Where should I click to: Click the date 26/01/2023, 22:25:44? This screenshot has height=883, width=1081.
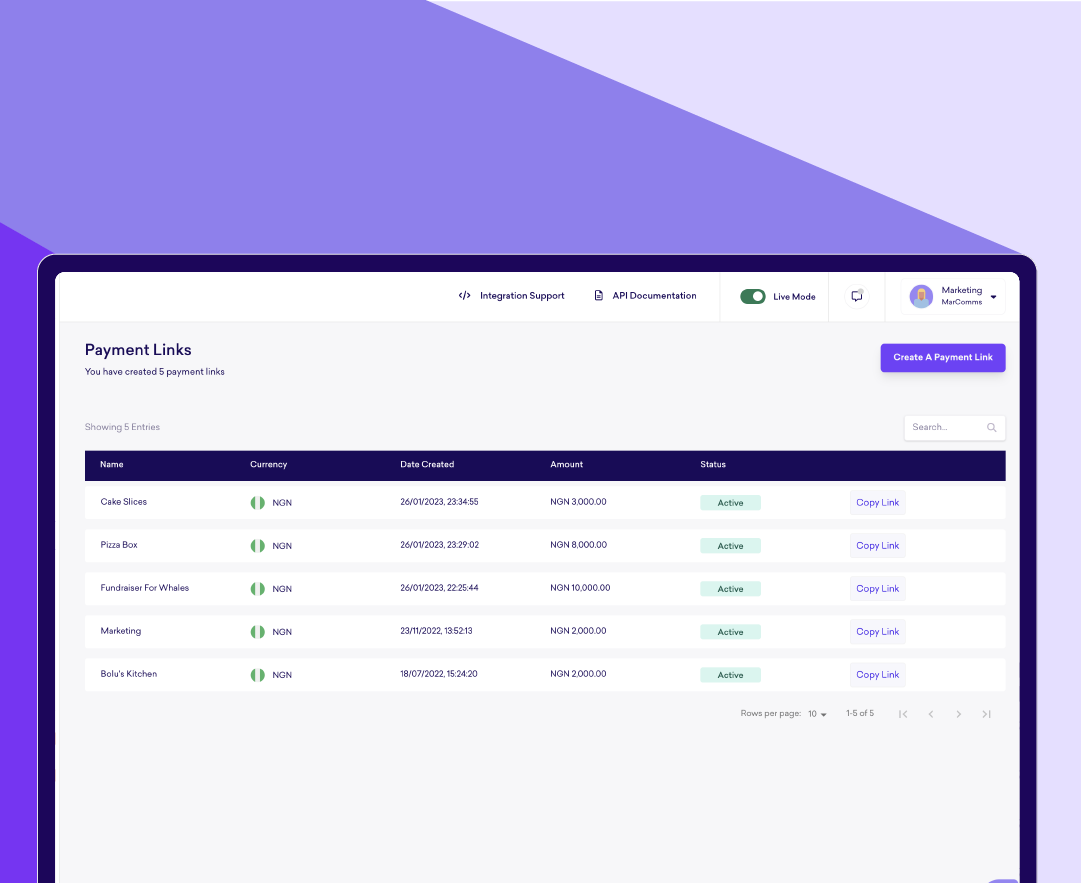(x=439, y=588)
